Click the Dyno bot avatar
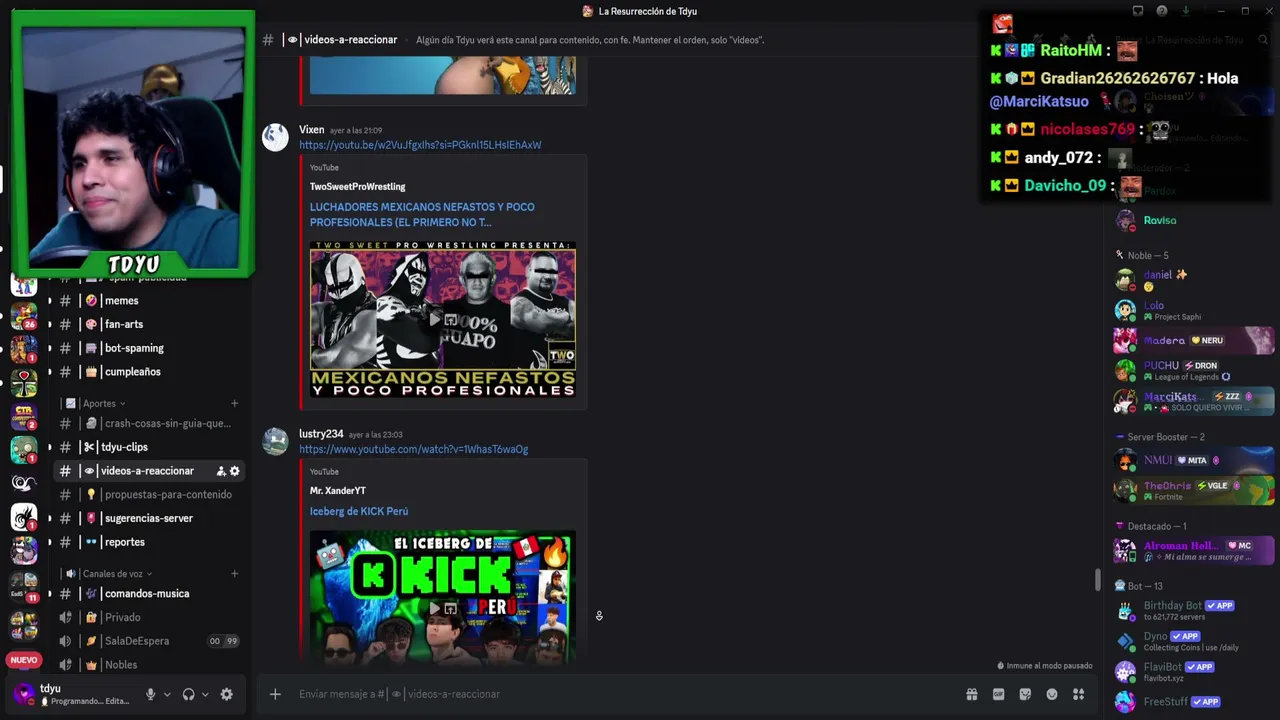Screen dimensions: 1280x720 point(1126,641)
